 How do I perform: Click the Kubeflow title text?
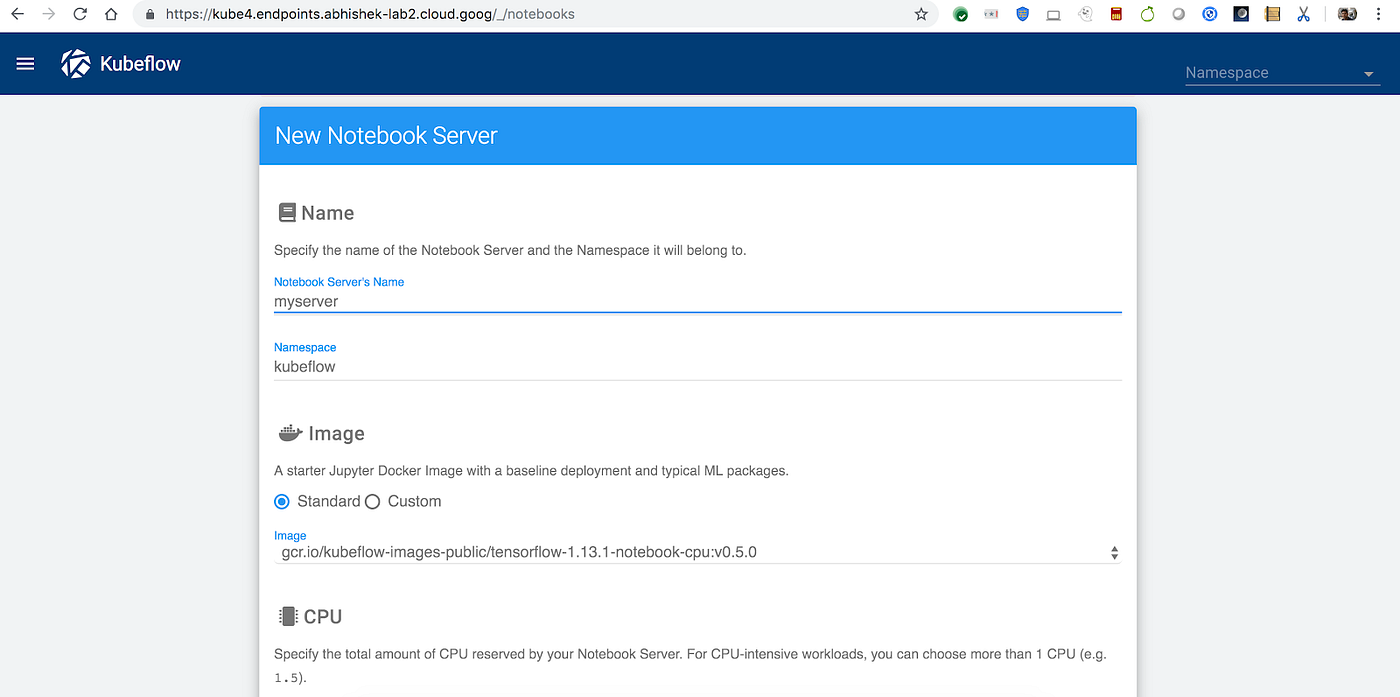pyautogui.click(x=140, y=64)
